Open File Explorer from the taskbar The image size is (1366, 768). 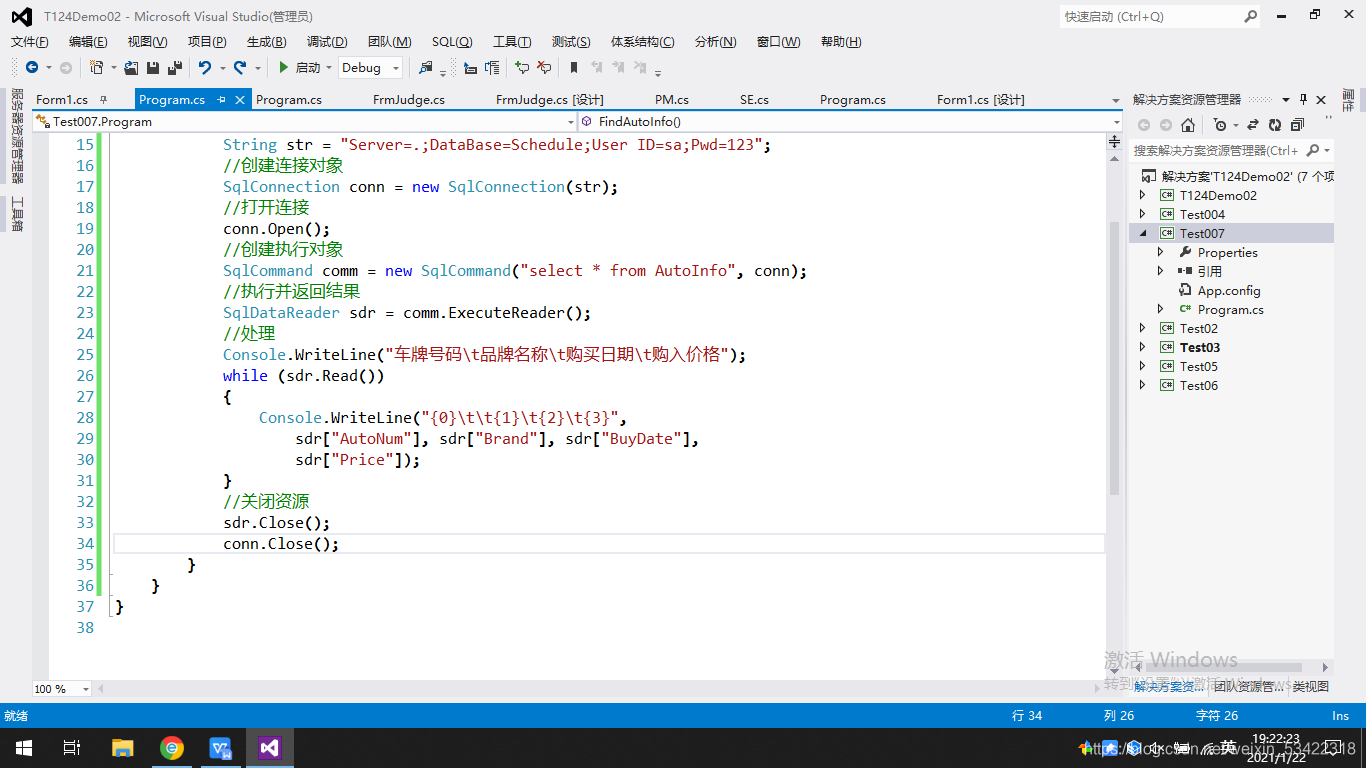click(x=122, y=748)
